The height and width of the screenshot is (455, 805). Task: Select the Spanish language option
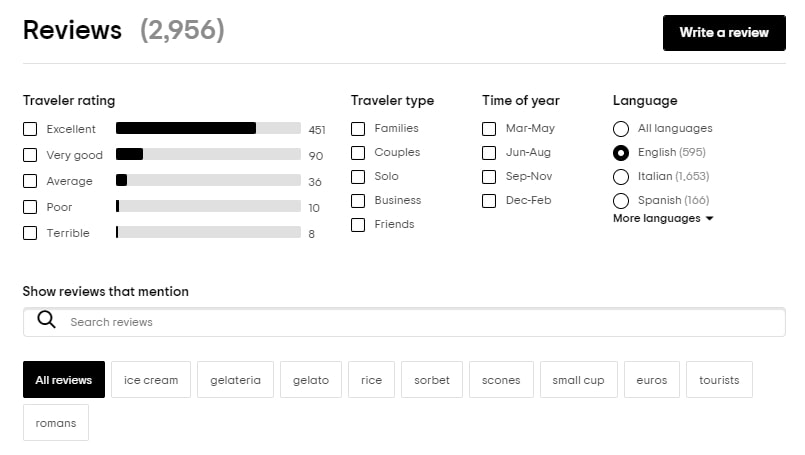coord(621,201)
